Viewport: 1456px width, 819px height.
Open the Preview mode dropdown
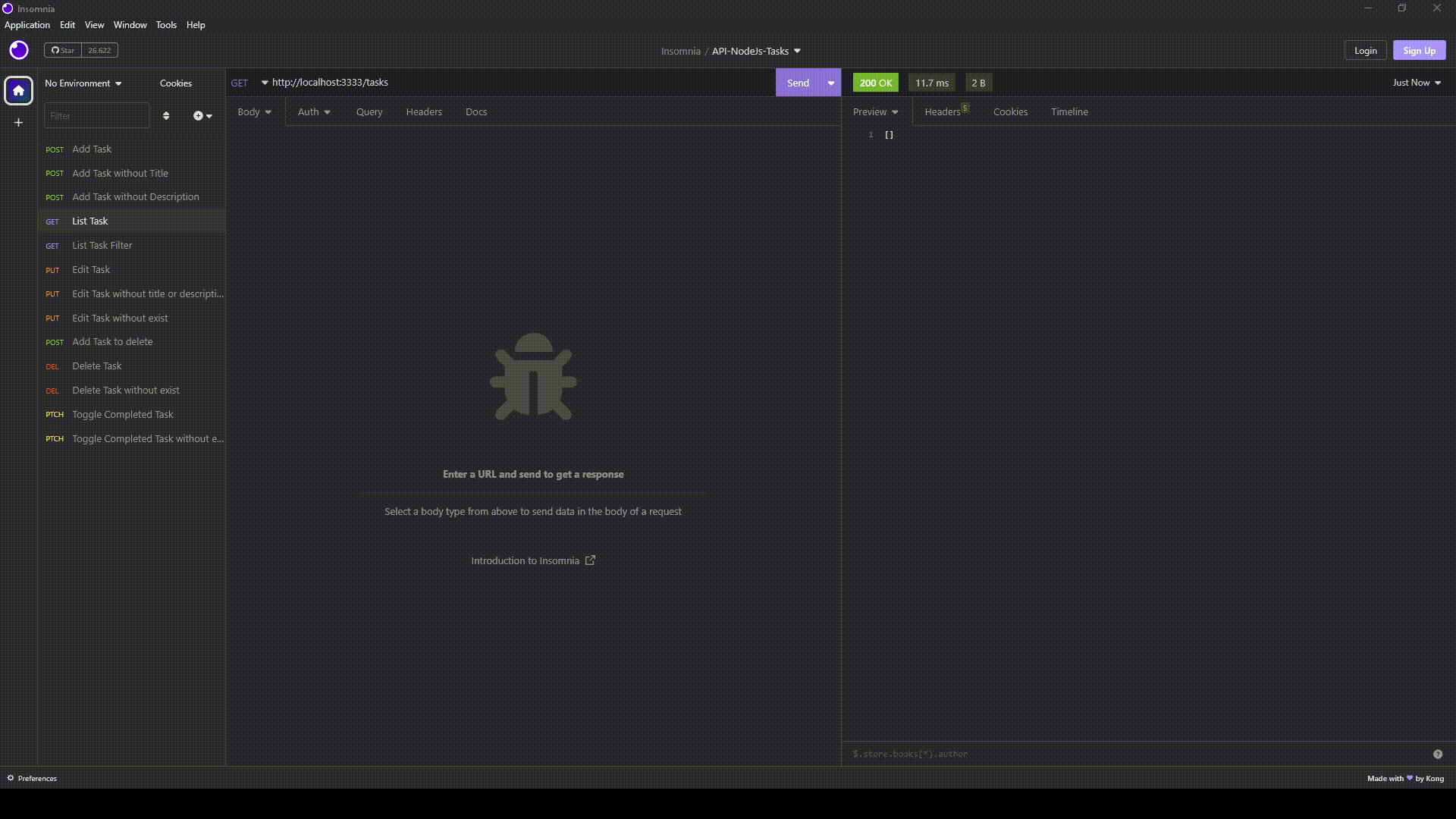875,111
